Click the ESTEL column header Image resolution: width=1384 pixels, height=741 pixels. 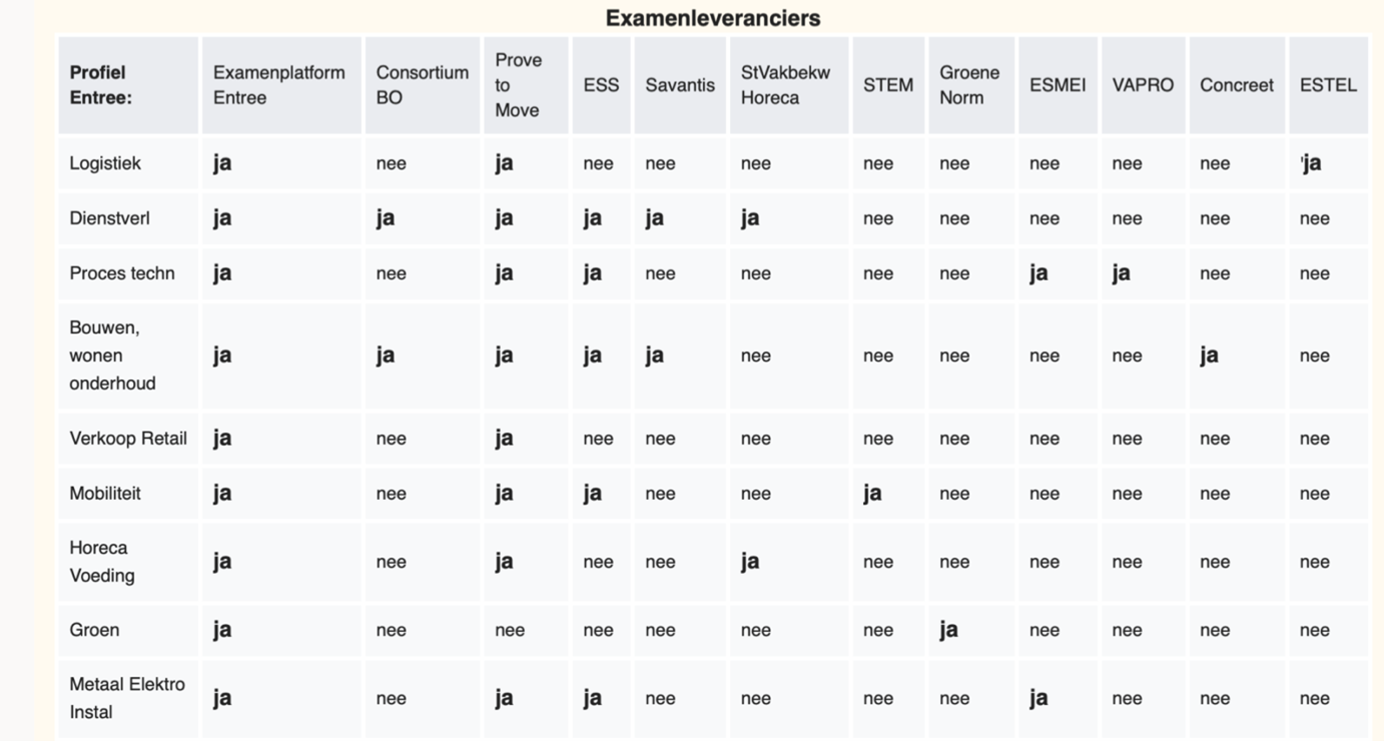[1328, 85]
